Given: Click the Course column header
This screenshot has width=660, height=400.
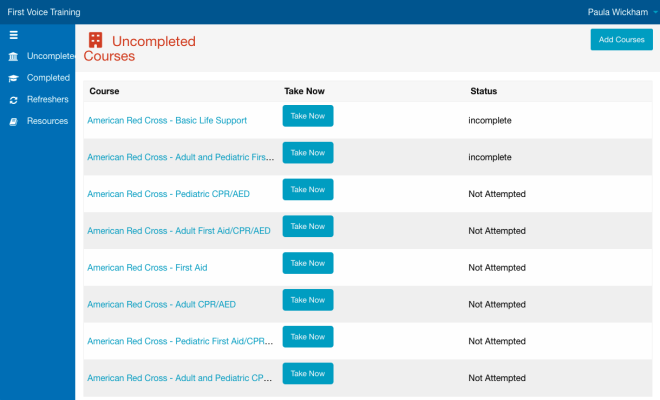Looking at the screenshot, I should pos(104,91).
